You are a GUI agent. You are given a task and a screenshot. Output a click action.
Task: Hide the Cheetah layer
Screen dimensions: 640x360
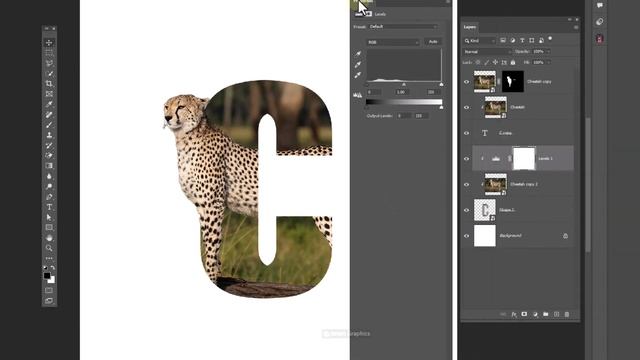pyautogui.click(x=467, y=107)
